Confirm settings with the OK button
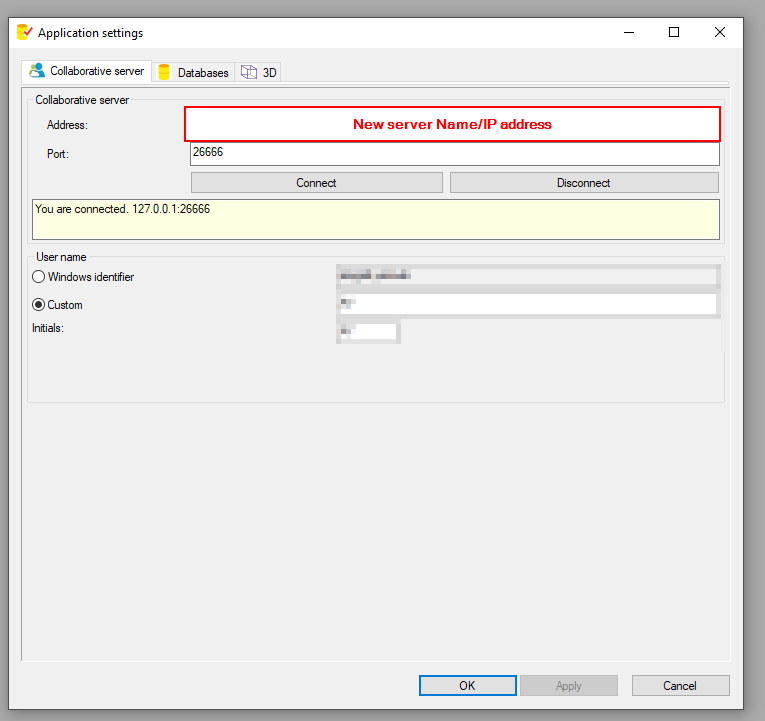Image resolution: width=765 pixels, height=721 pixels. [x=467, y=685]
